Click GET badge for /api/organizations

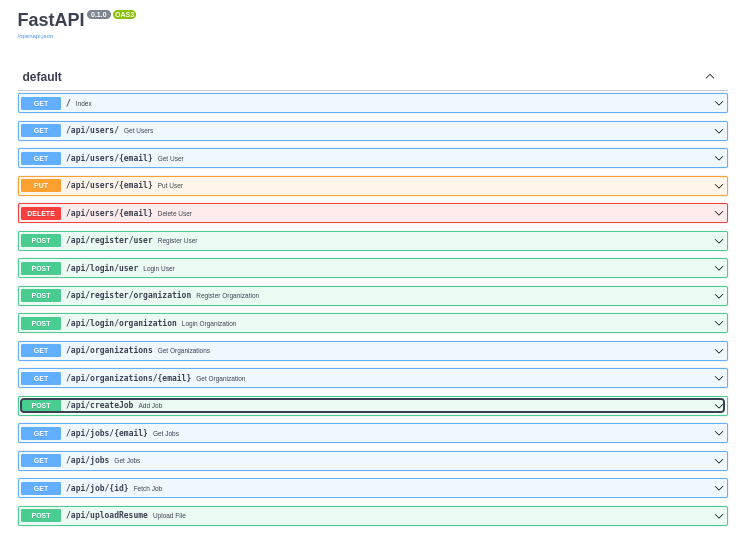(41, 351)
